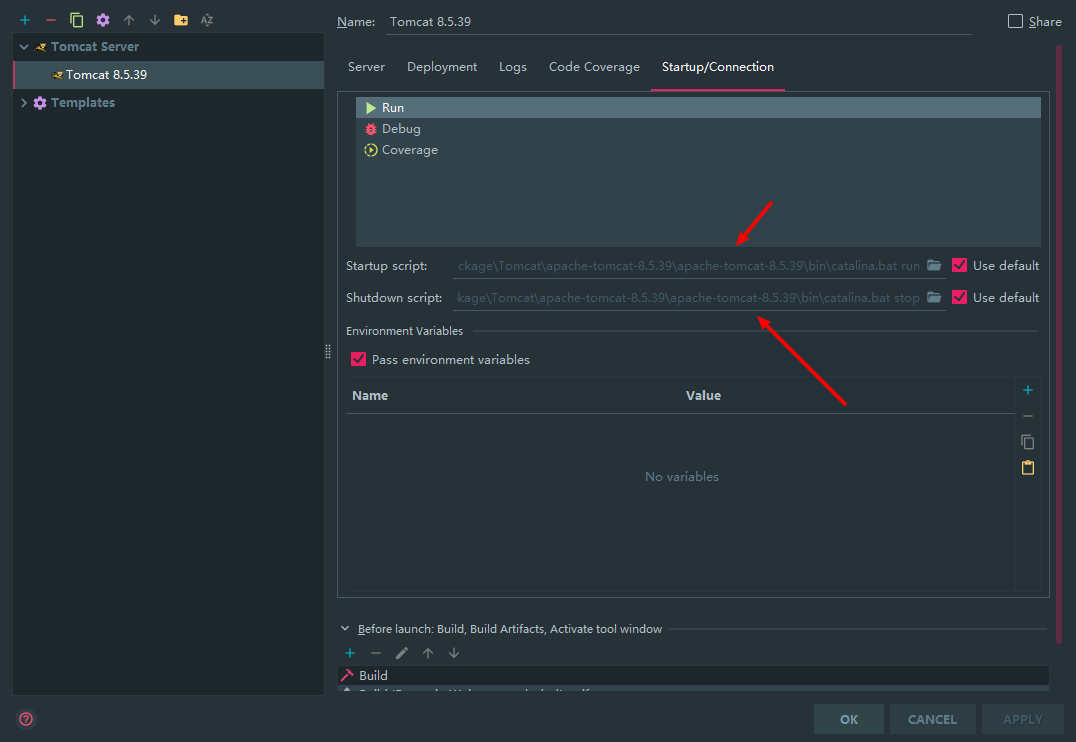Image resolution: width=1076 pixels, height=742 pixels.
Task: Sort configurations alphabetically
Action: (x=207, y=20)
